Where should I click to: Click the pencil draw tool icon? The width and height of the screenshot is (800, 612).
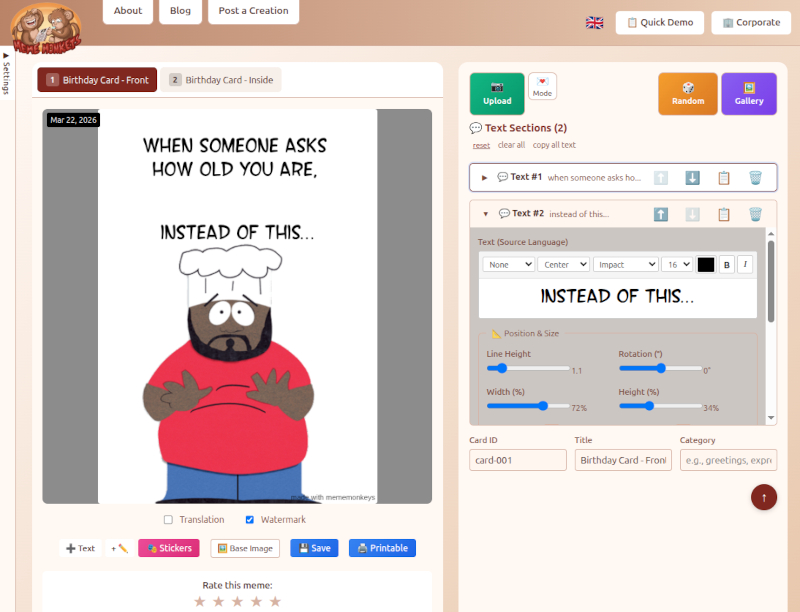click(x=119, y=548)
